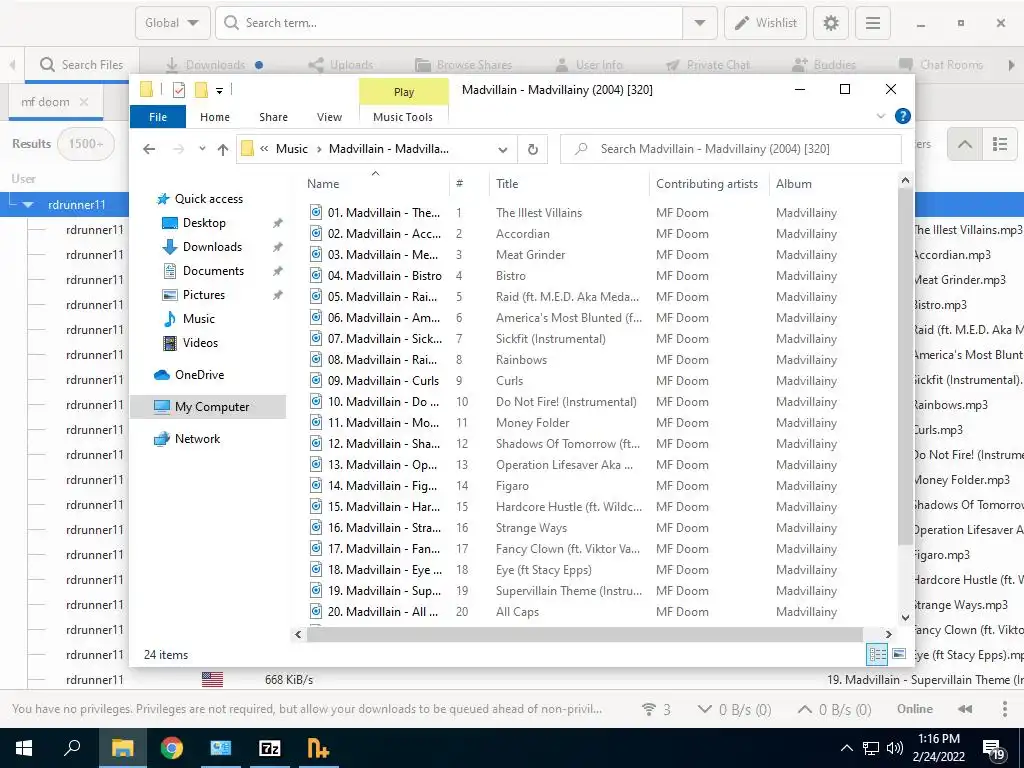Open recent locations dropdown arrow
Viewport: 1024px width, 768px height.
[x=202, y=149]
